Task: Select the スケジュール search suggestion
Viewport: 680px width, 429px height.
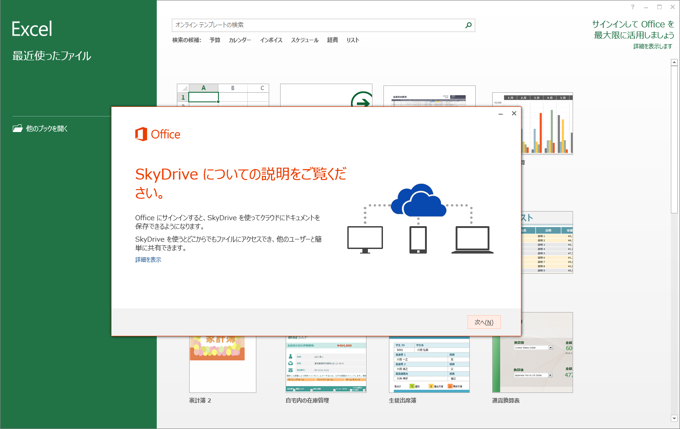Action: click(304, 40)
